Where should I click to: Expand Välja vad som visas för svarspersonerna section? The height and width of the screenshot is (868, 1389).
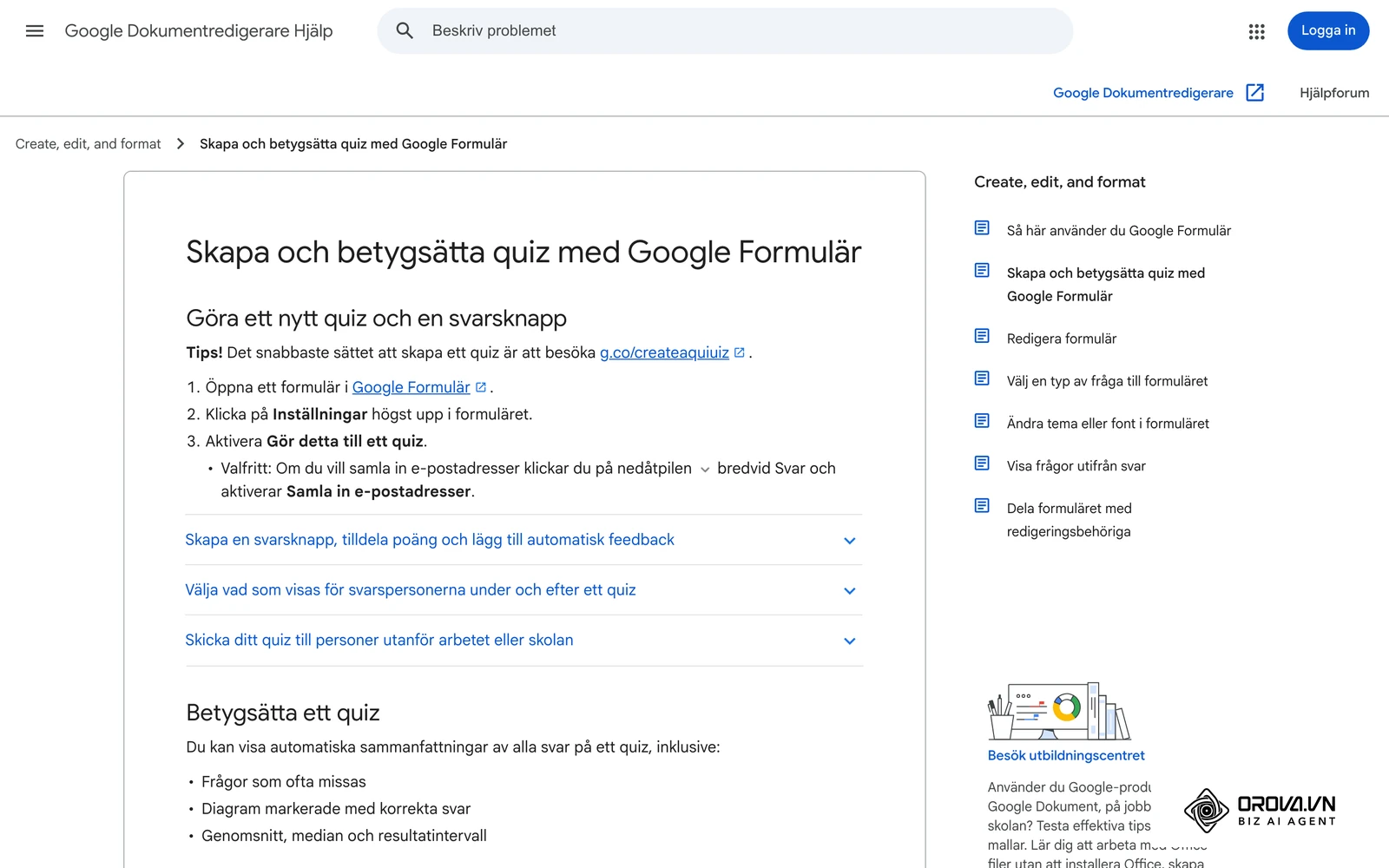pos(523,590)
